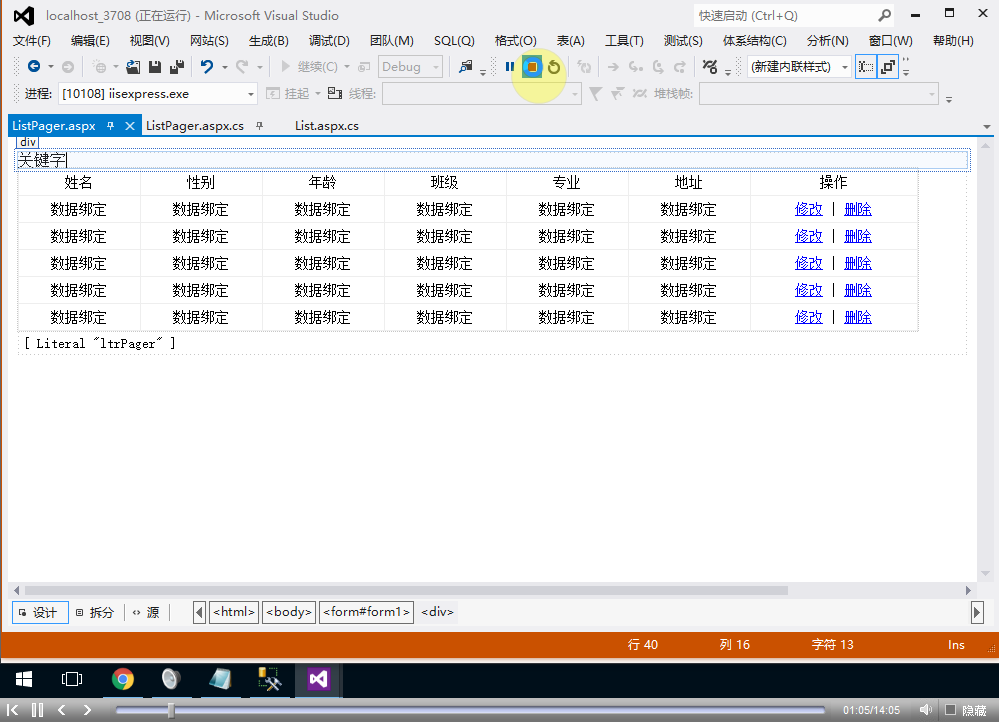Click the Break All pause icon
999x723 pixels.
click(x=511, y=67)
